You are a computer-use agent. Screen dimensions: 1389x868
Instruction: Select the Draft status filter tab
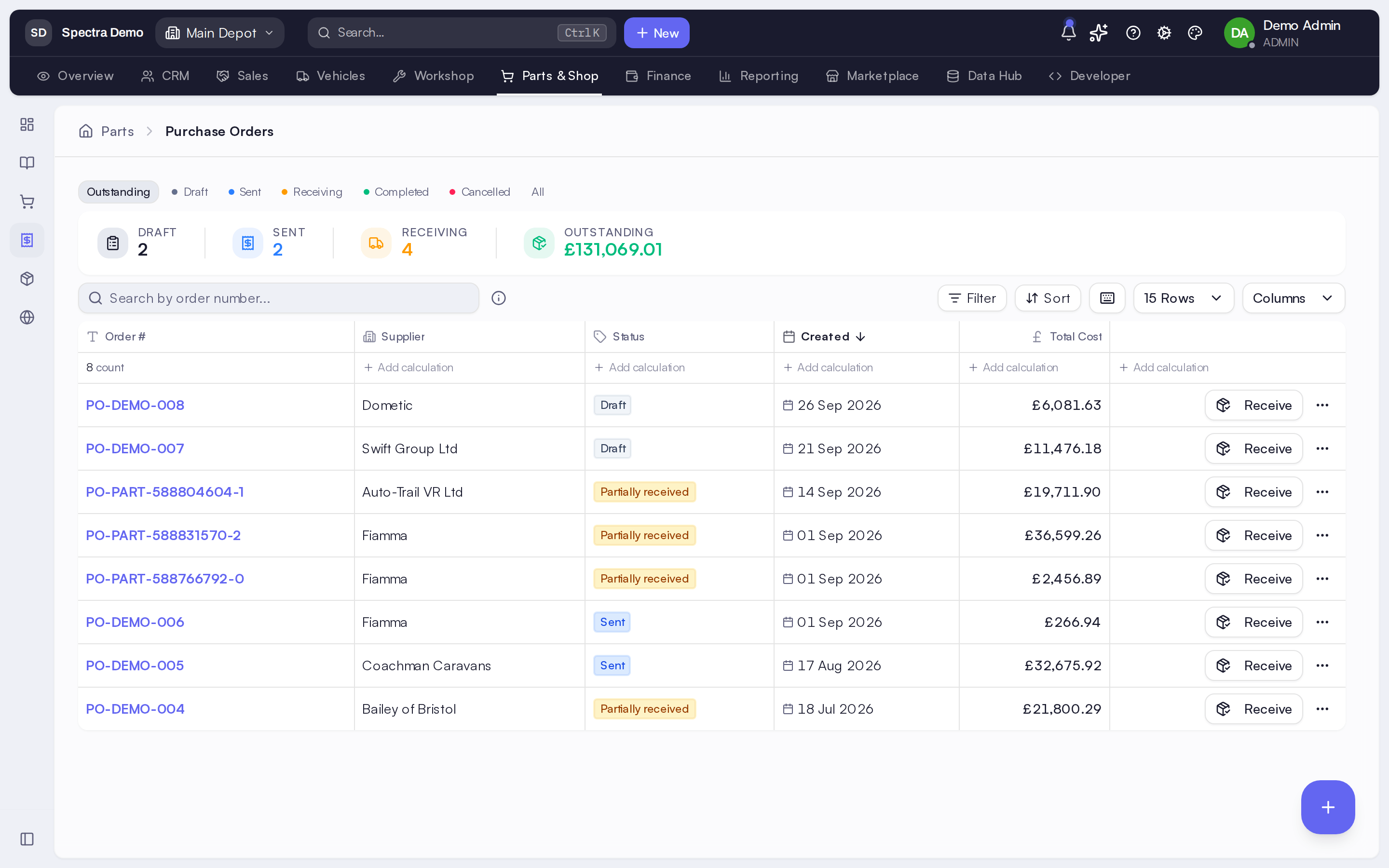pos(190,192)
